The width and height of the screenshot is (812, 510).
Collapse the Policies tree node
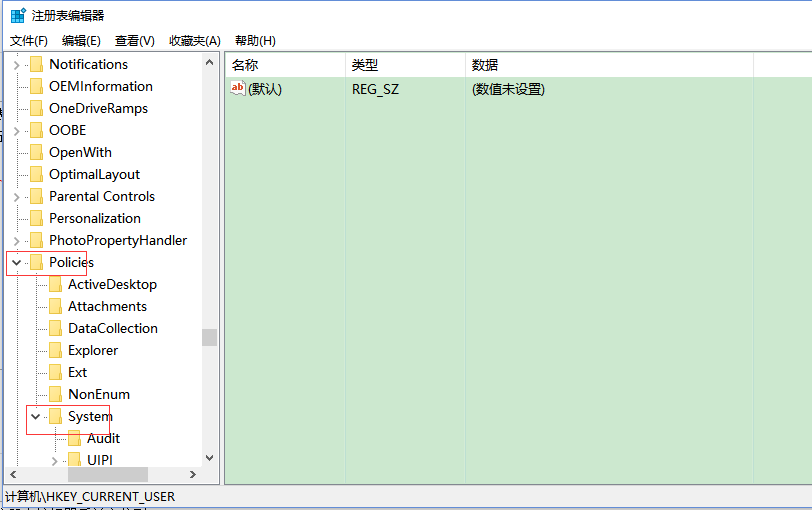pos(16,262)
